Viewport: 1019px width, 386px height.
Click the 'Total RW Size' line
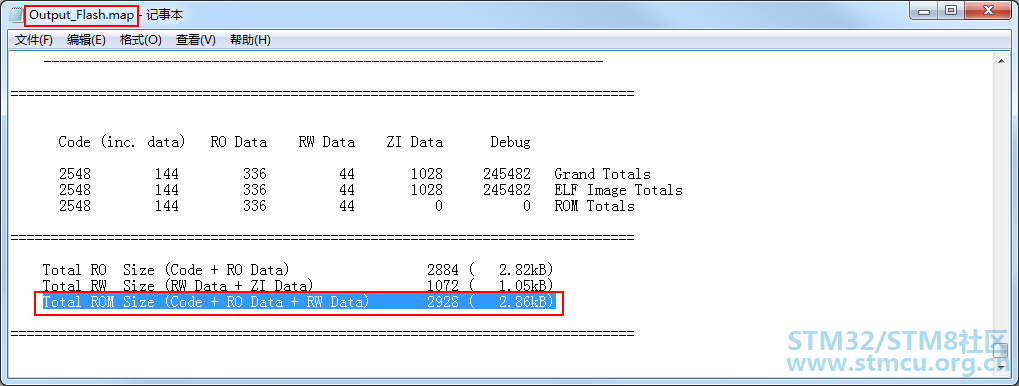point(298,286)
